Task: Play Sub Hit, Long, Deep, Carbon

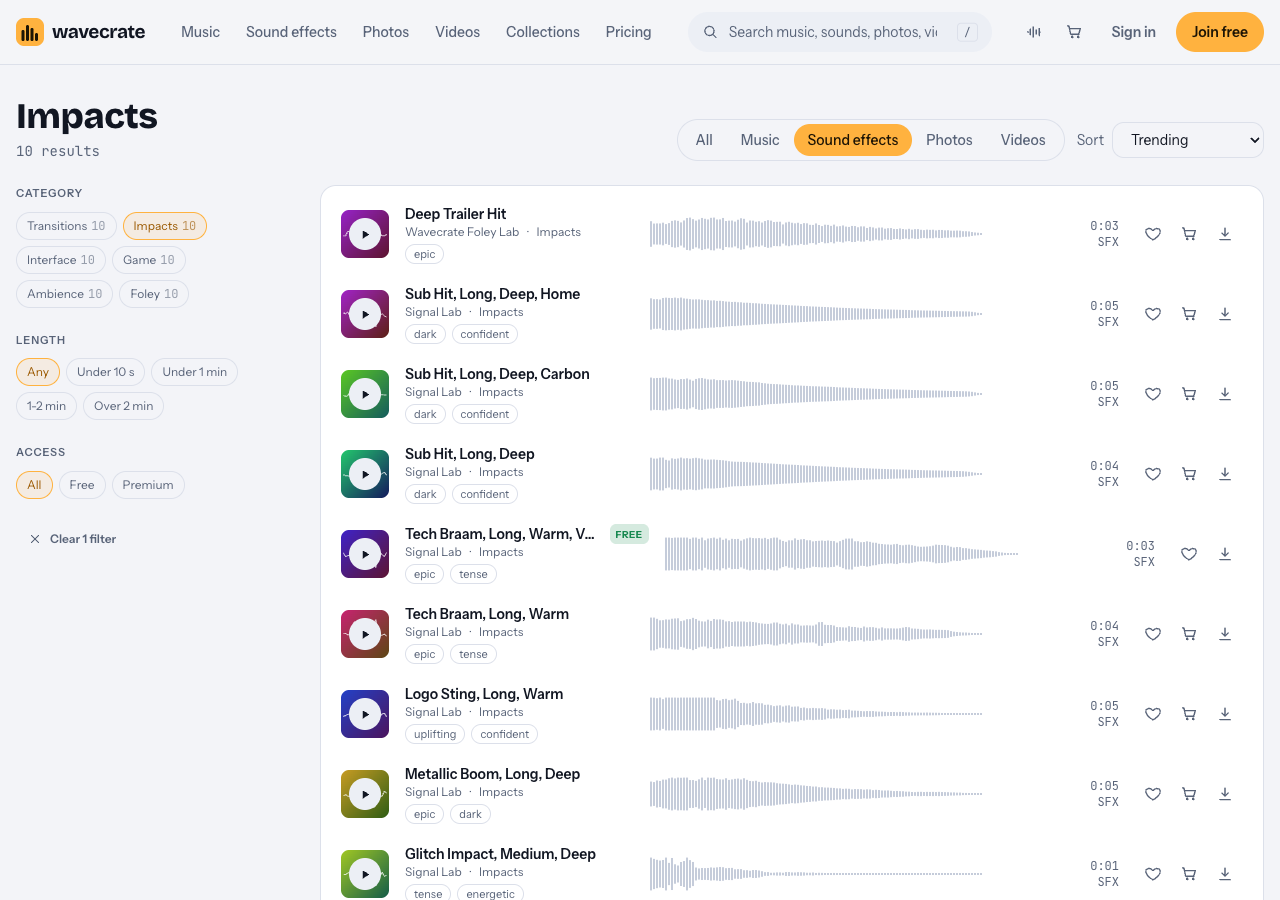Action: 365,394
